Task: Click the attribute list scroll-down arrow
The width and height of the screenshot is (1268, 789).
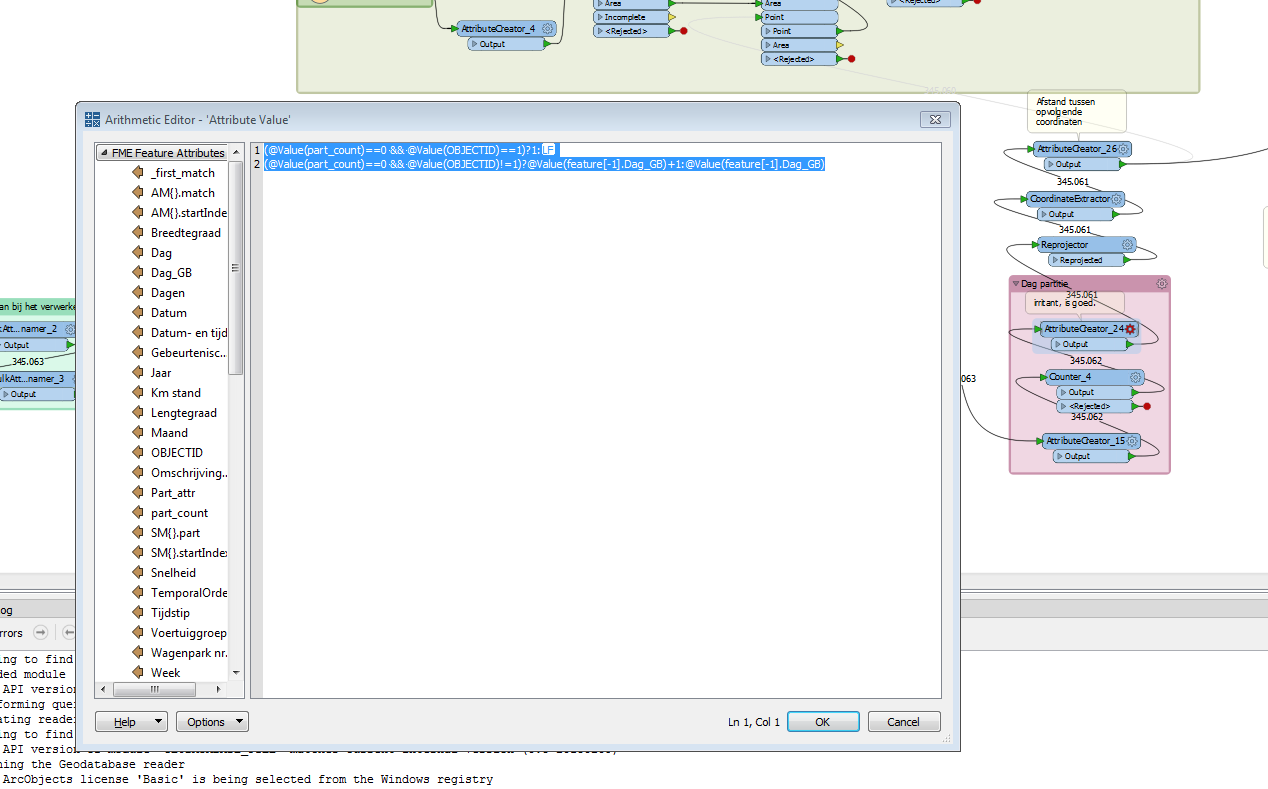Action: (x=236, y=673)
